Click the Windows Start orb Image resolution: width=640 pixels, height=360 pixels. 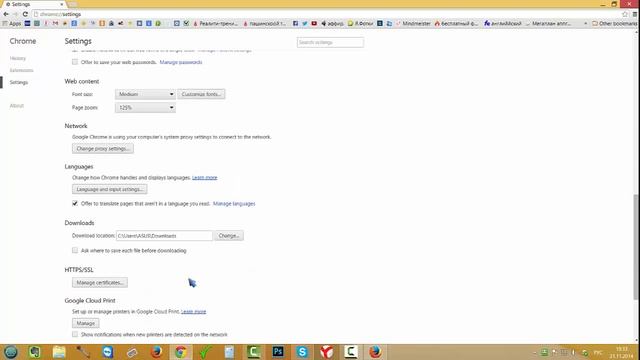11,352
